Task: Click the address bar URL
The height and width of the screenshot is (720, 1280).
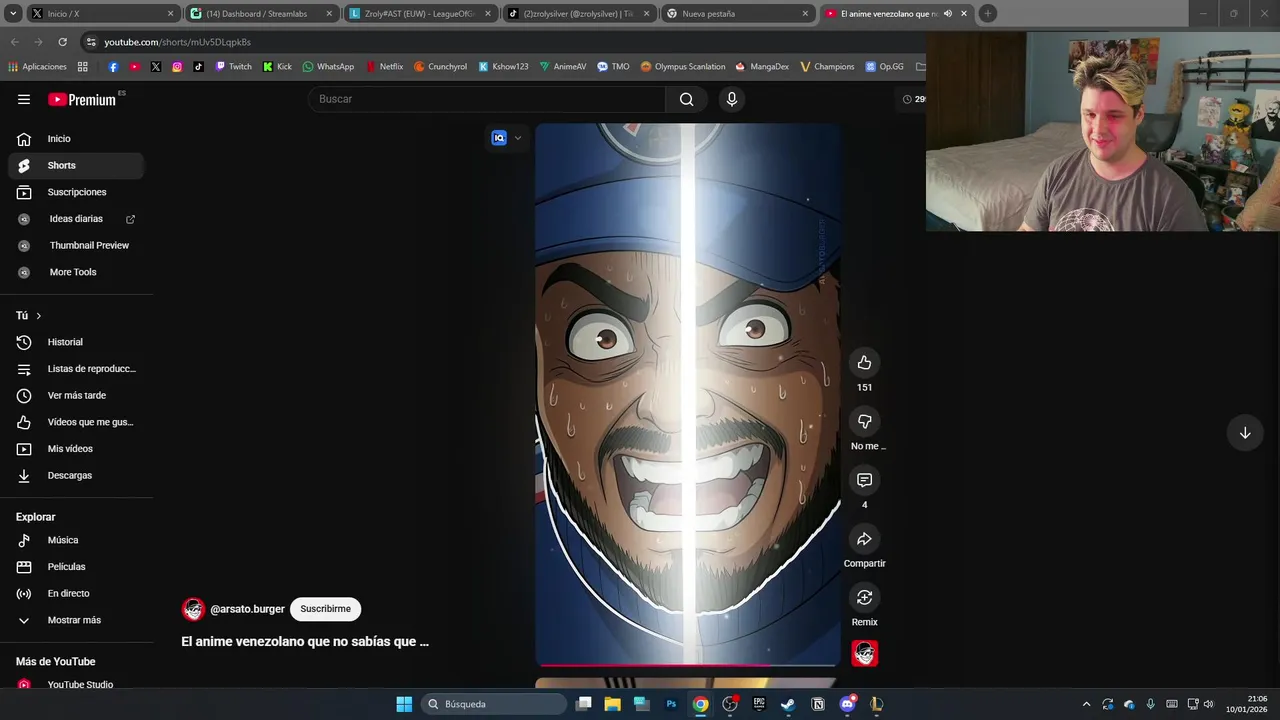Action: click(x=177, y=42)
